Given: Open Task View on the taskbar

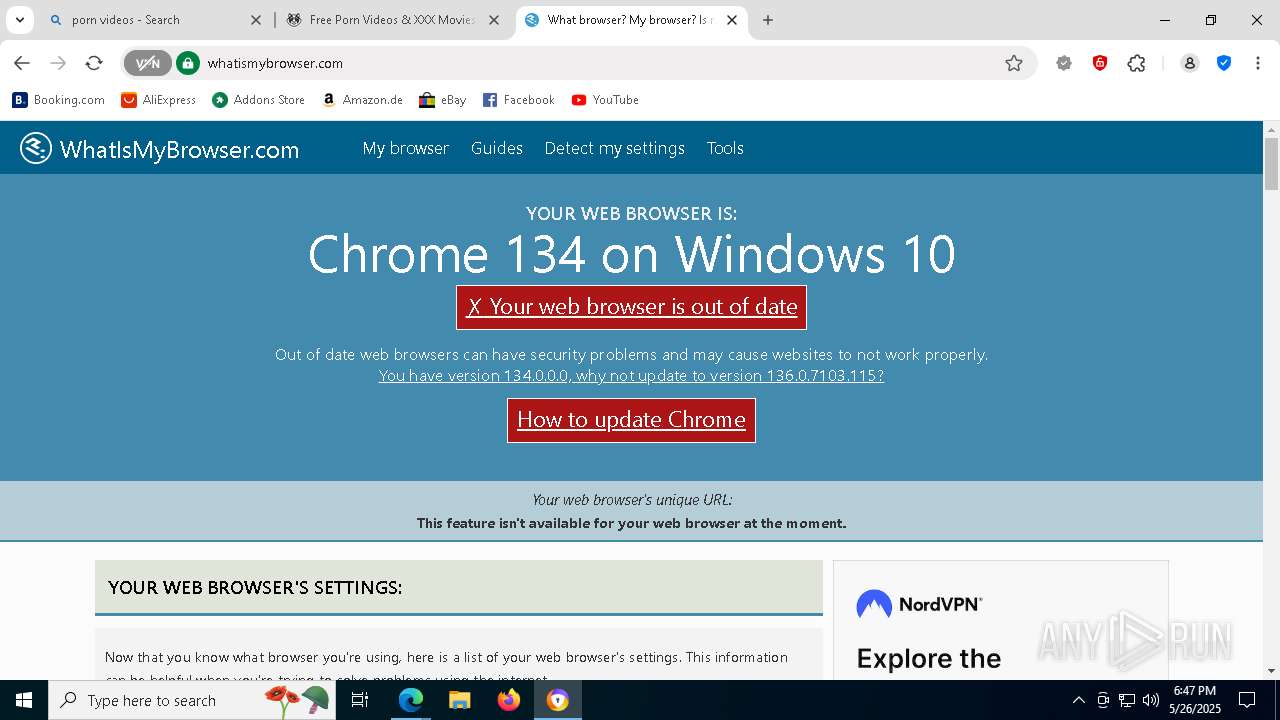Looking at the screenshot, I should pyautogui.click(x=360, y=700).
